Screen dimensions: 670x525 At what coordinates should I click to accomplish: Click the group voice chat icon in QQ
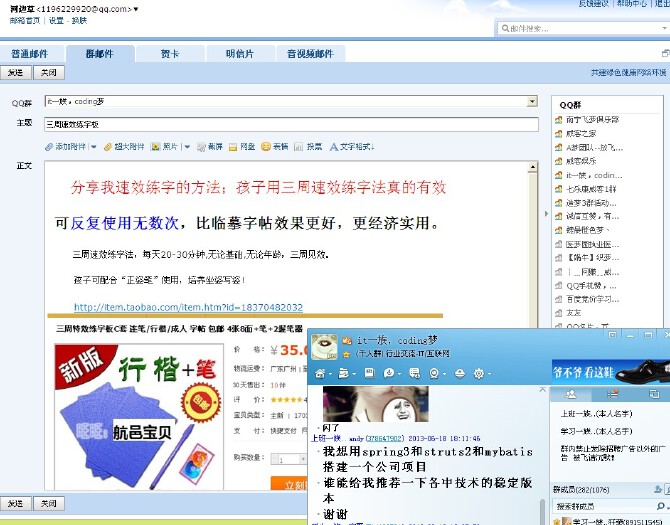[389, 374]
